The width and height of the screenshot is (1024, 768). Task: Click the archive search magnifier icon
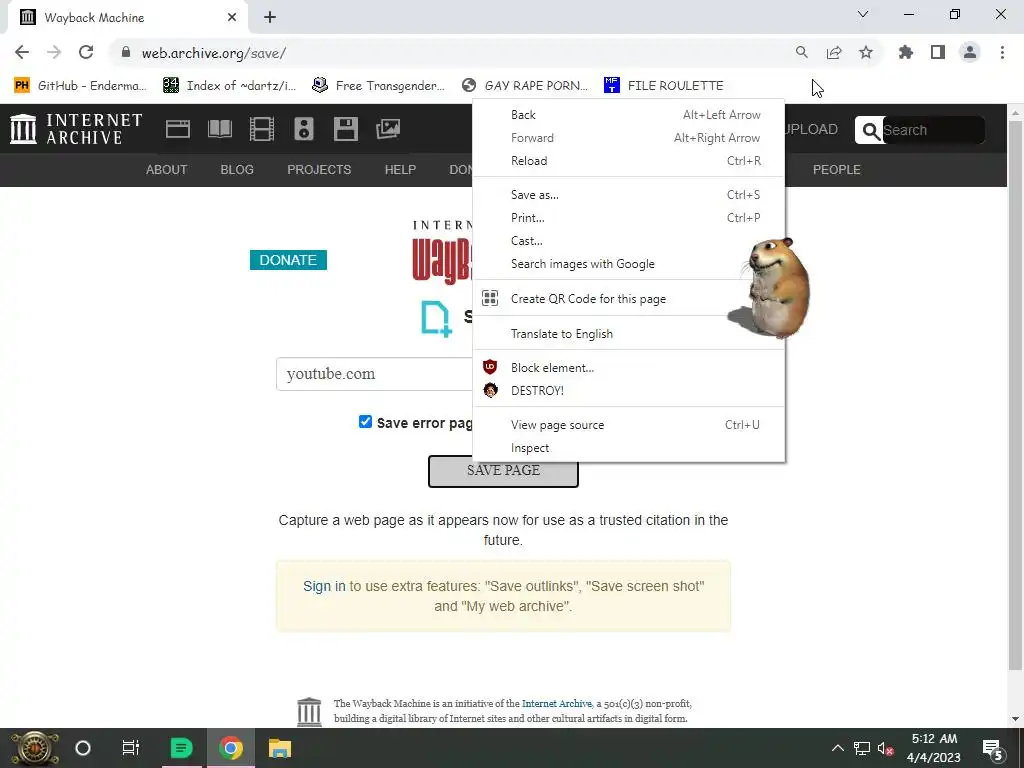[871, 131]
